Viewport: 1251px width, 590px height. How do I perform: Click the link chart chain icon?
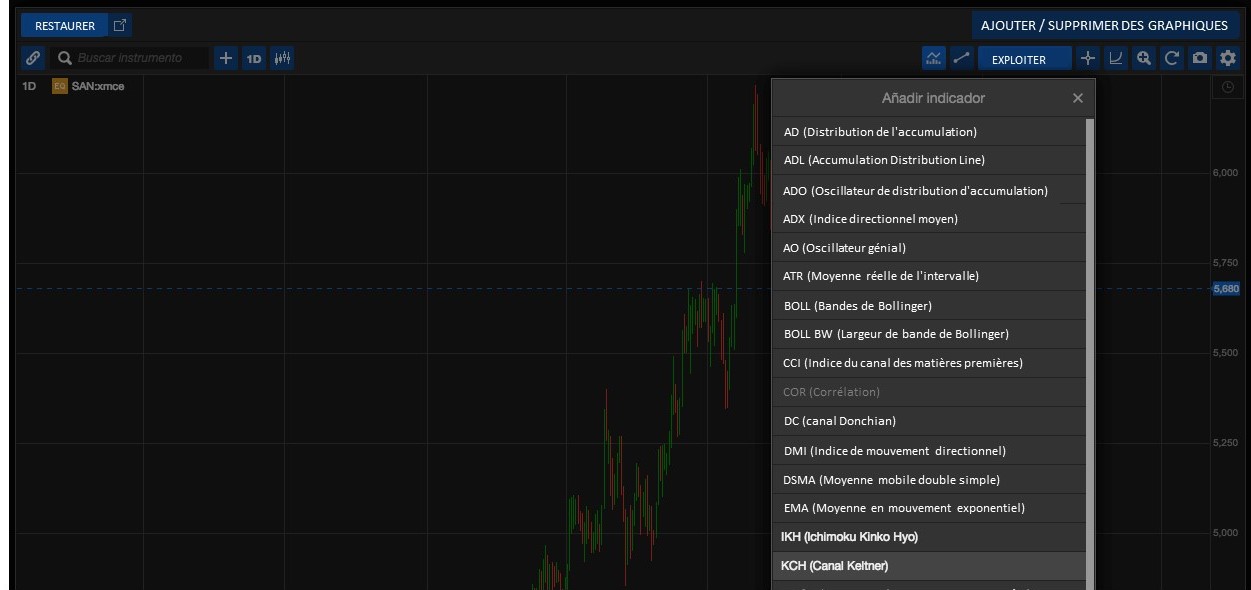[x=33, y=58]
